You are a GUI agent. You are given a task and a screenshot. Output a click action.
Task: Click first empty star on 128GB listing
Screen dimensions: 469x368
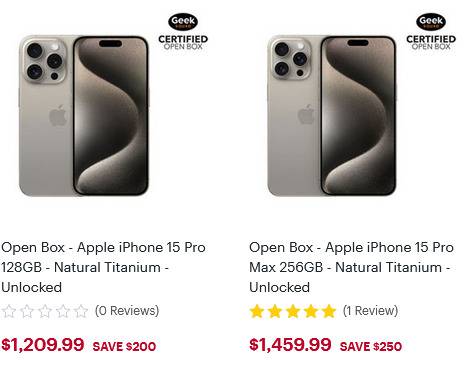(x=9, y=311)
